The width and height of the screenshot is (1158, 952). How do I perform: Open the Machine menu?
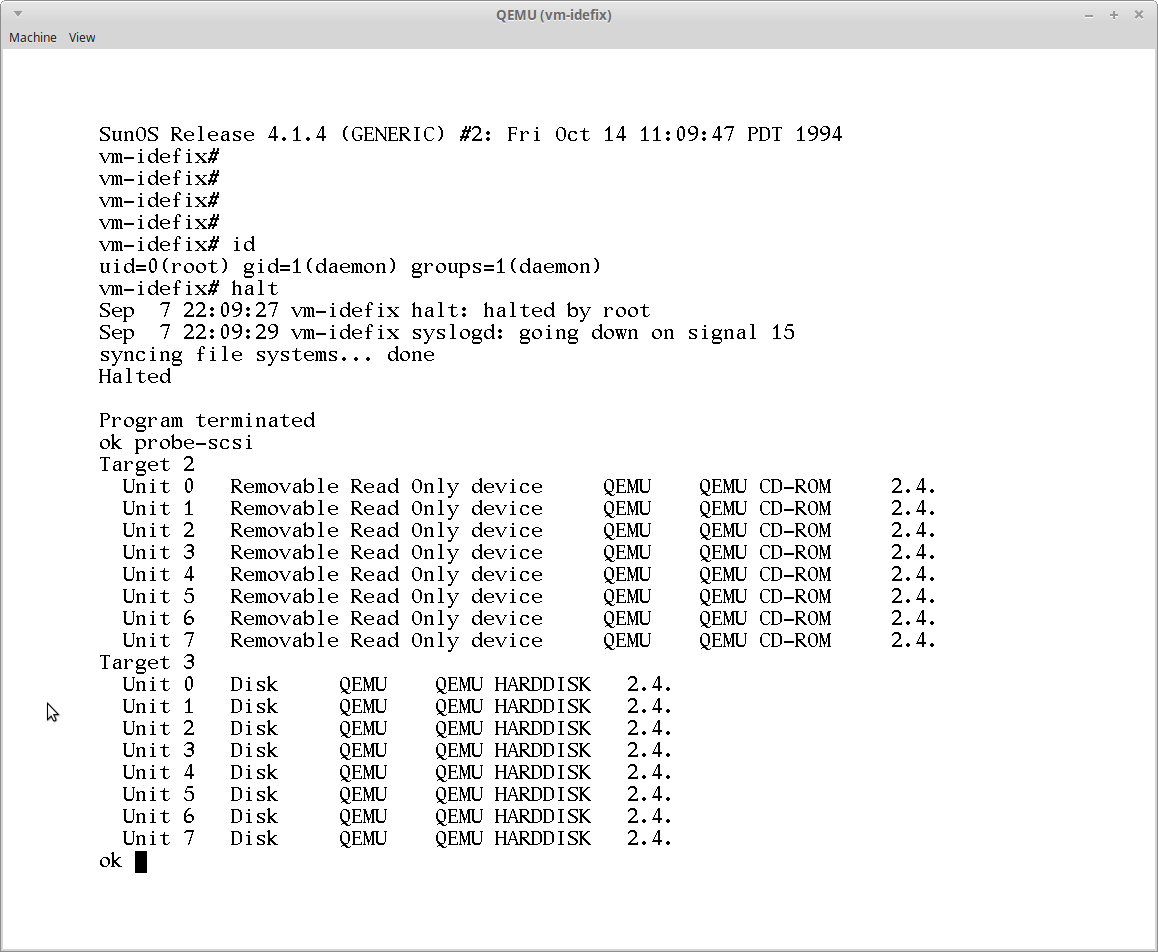point(32,38)
